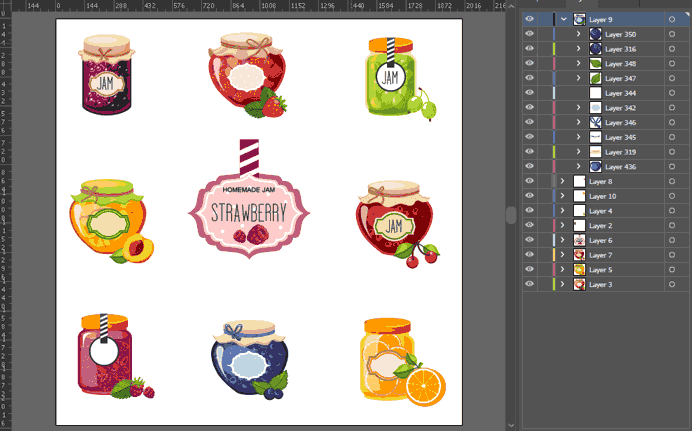
Task: Select the Layer 342 row name
Action: [620, 108]
